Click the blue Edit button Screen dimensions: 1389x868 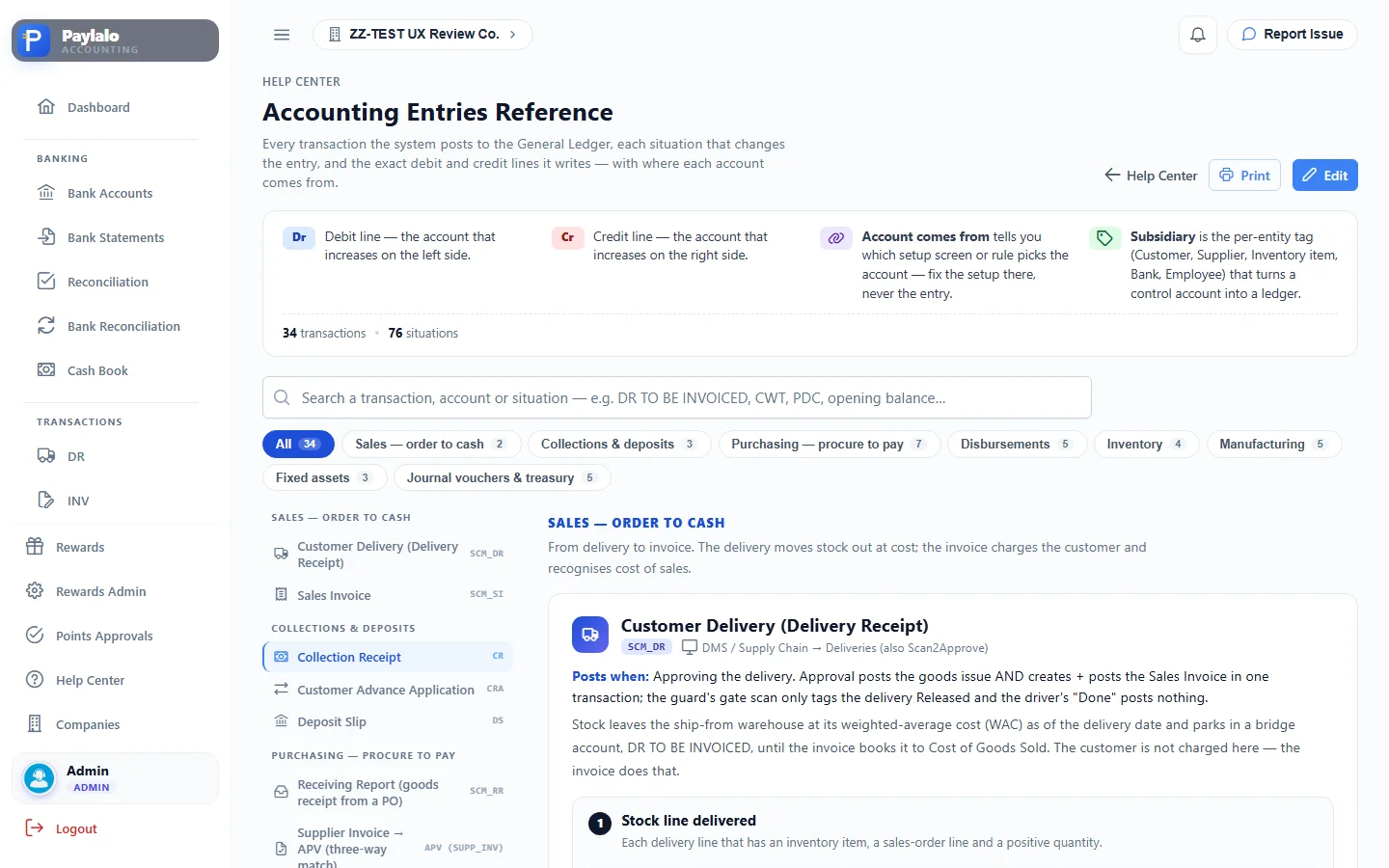[1325, 176]
